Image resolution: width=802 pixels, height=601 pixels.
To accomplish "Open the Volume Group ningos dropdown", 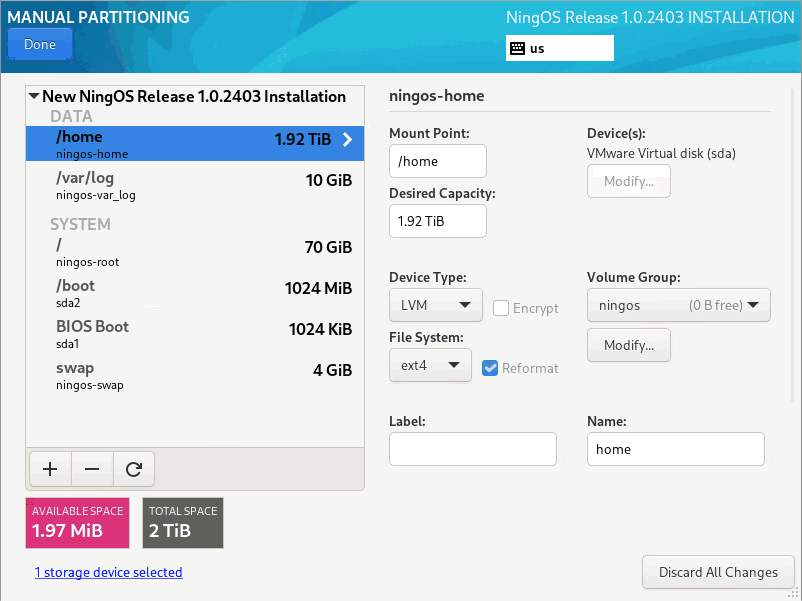I will pyautogui.click(x=679, y=305).
